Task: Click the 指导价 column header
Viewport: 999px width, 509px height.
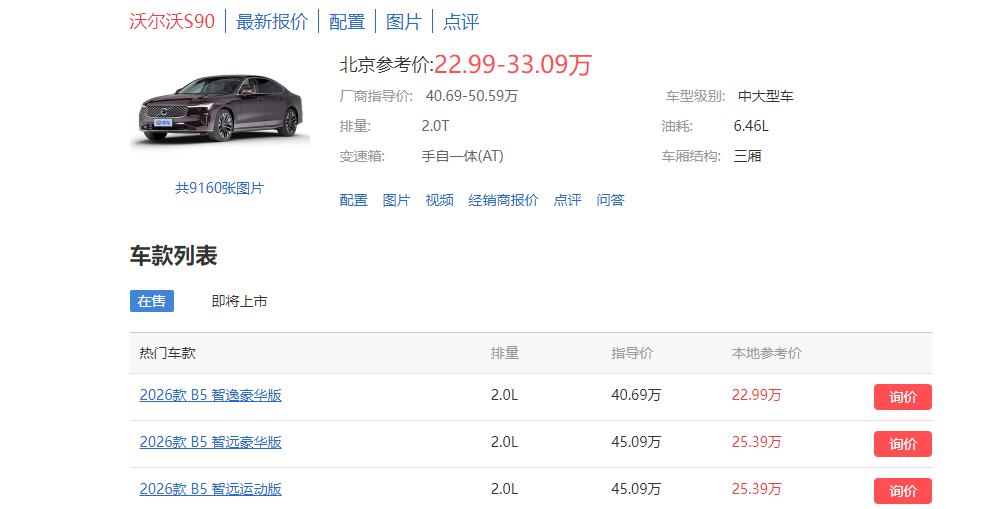Action: 632,353
